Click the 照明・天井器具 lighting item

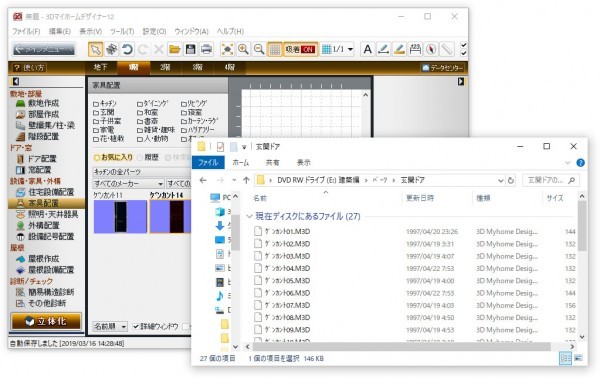(47, 214)
